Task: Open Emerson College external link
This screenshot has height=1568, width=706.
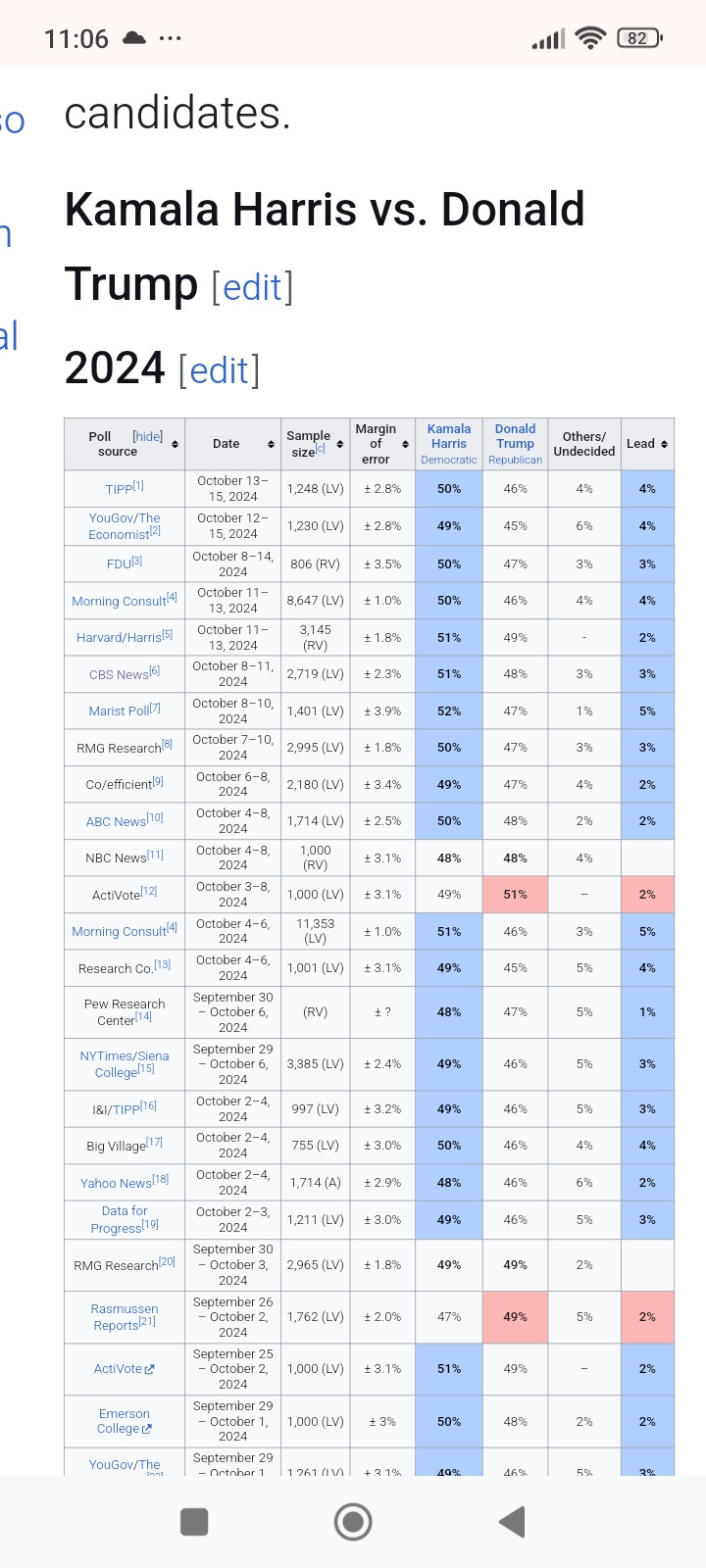Action: point(125,1421)
